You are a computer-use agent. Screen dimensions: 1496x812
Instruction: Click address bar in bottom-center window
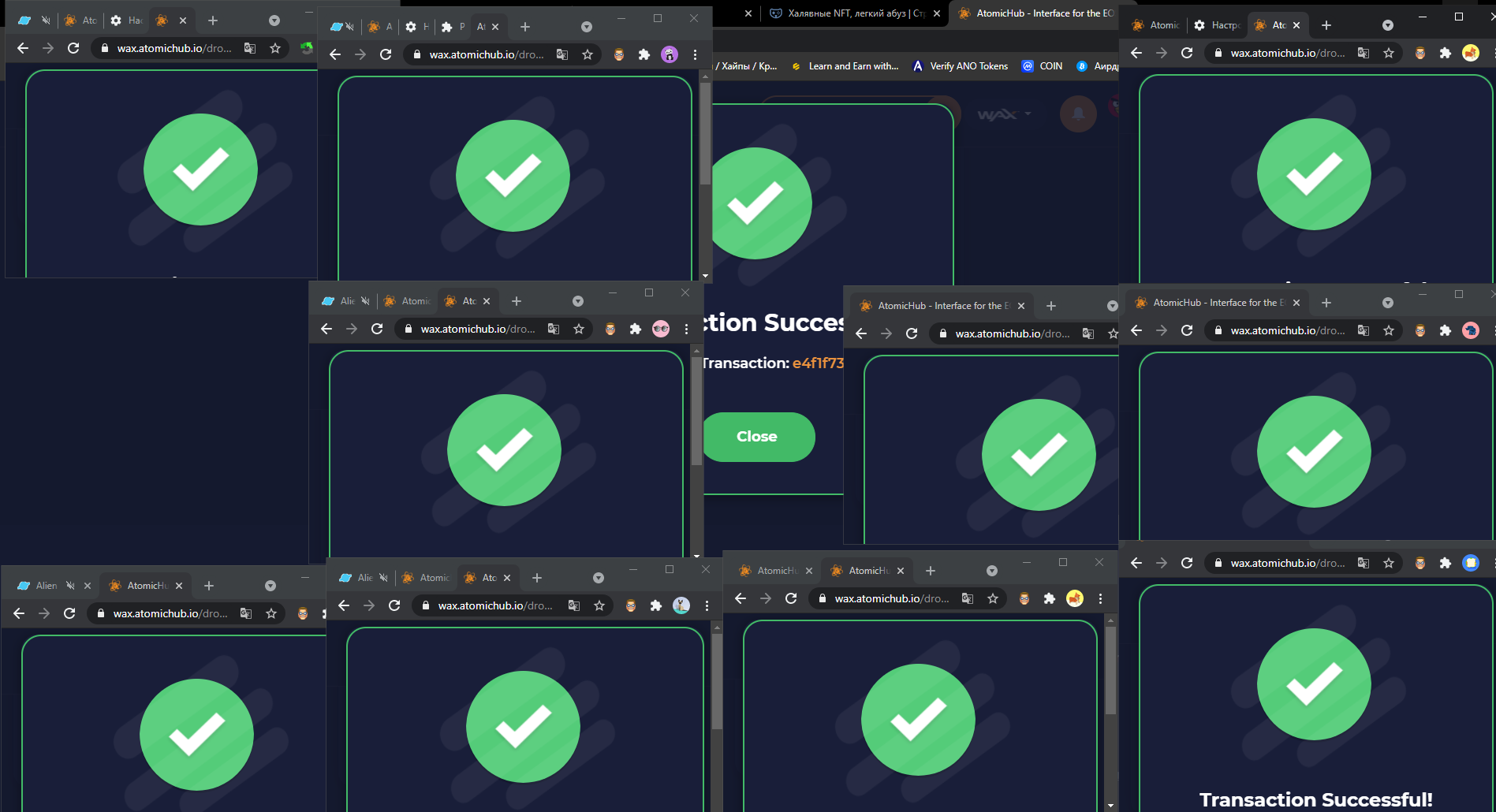[x=513, y=605]
